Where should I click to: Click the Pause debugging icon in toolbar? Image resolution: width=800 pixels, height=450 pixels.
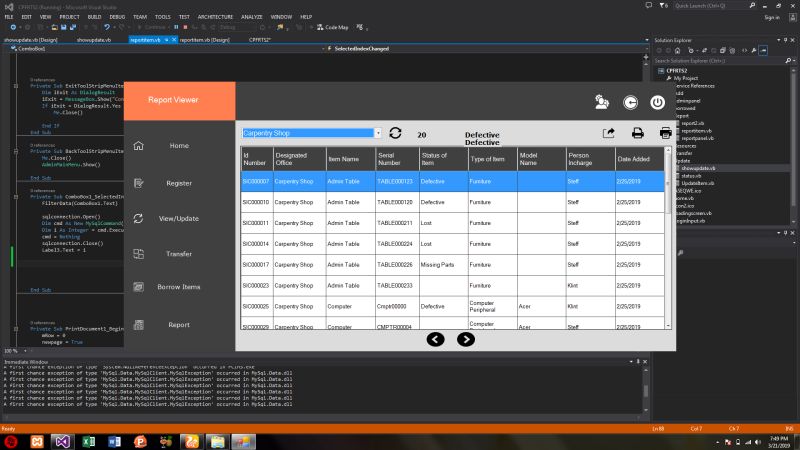[x=177, y=27]
